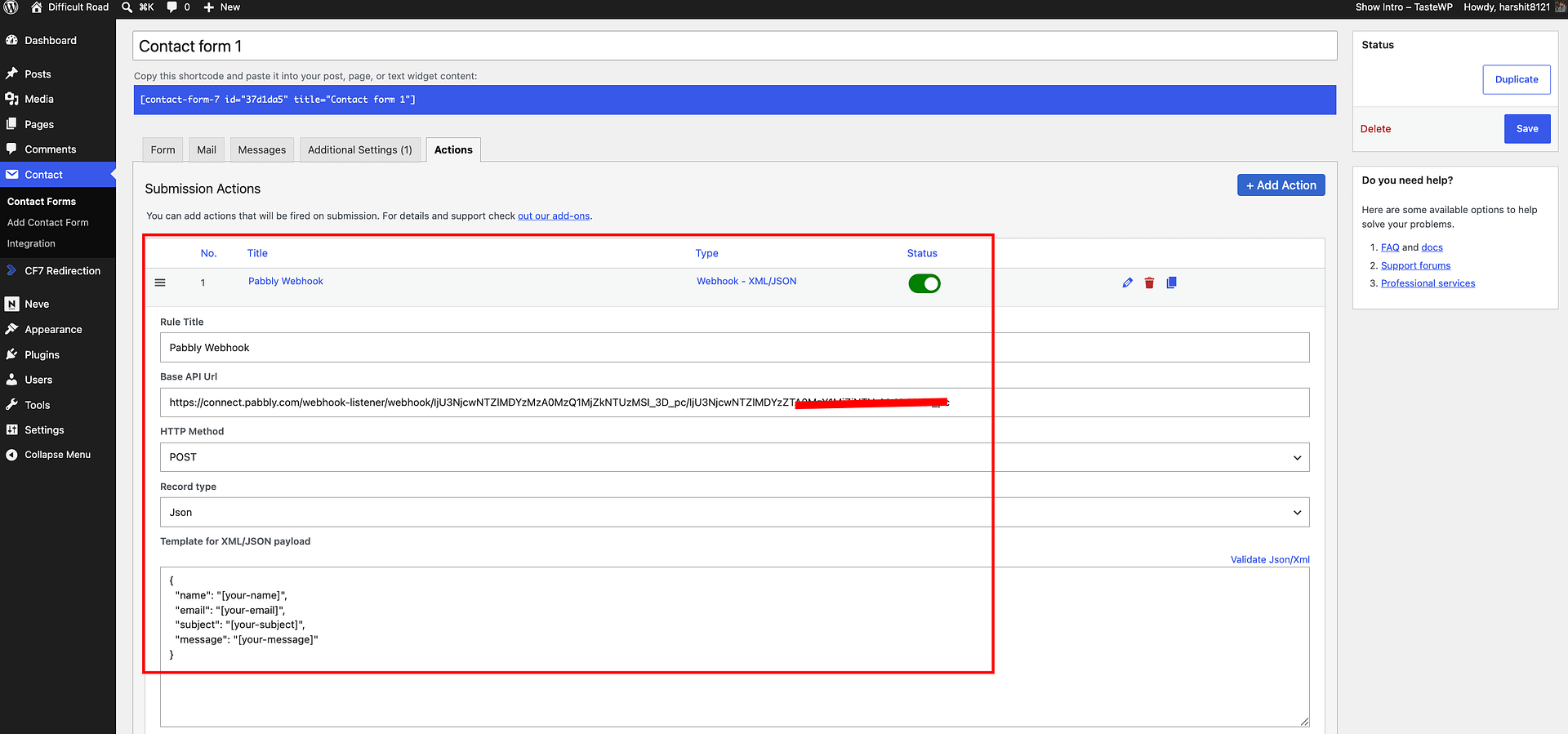Click the Neve theme icon
The width and height of the screenshot is (1568, 734).
click(12, 304)
